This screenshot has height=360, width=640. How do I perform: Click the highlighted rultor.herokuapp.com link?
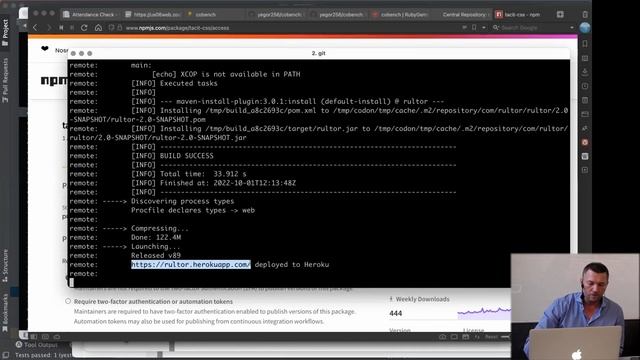(x=191, y=264)
